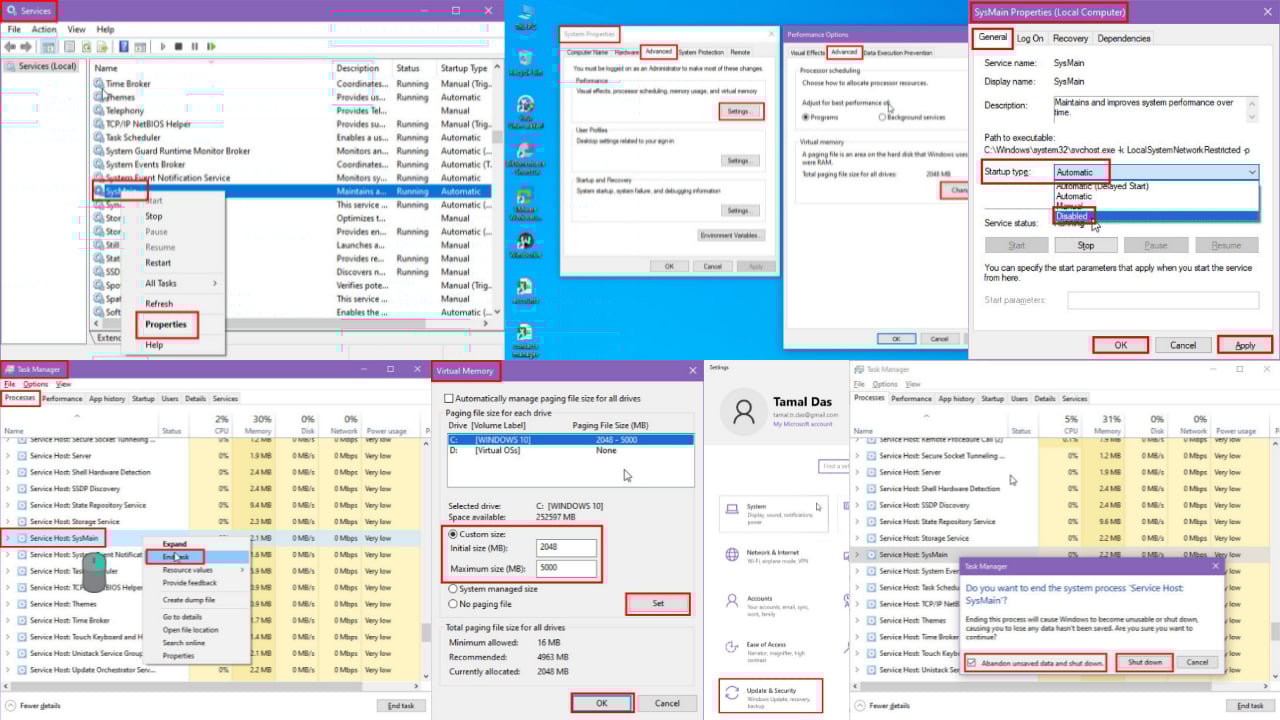Choose Properties in Services context menu
Image resolution: width=1280 pixels, height=720 pixels.
(x=166, y=324)
